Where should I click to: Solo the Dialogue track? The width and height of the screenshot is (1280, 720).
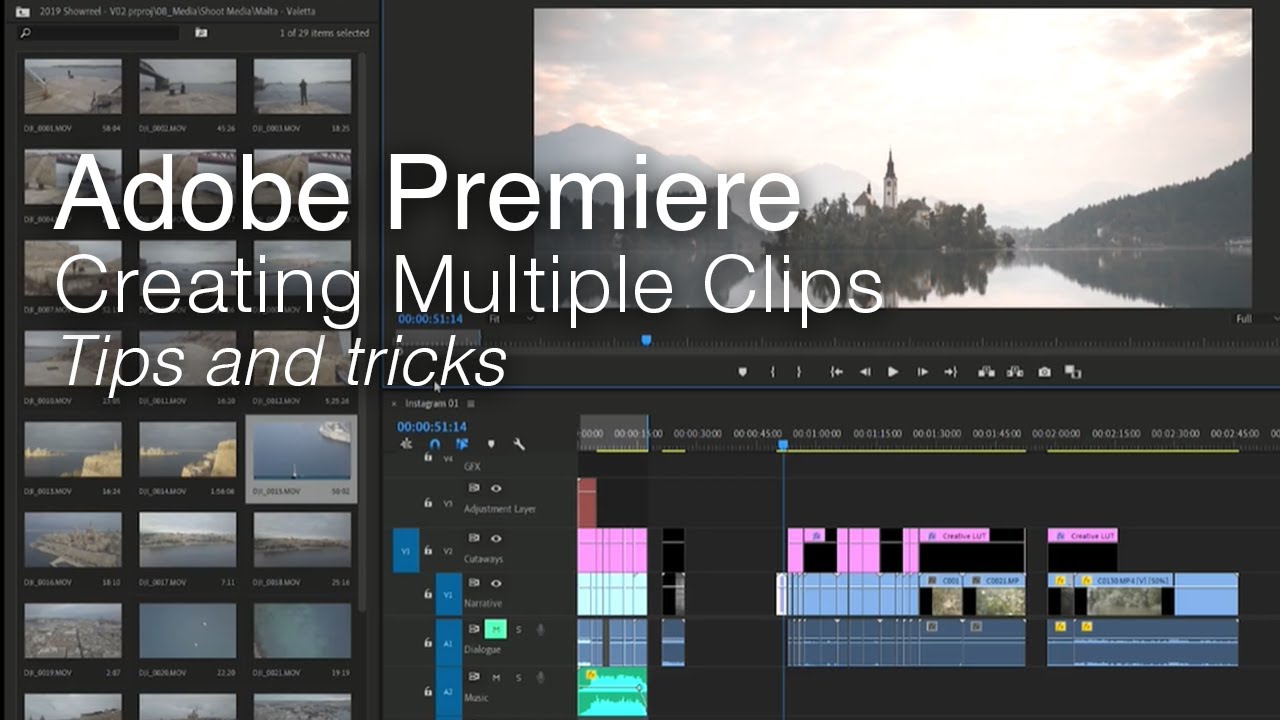(x=518, y=629)
